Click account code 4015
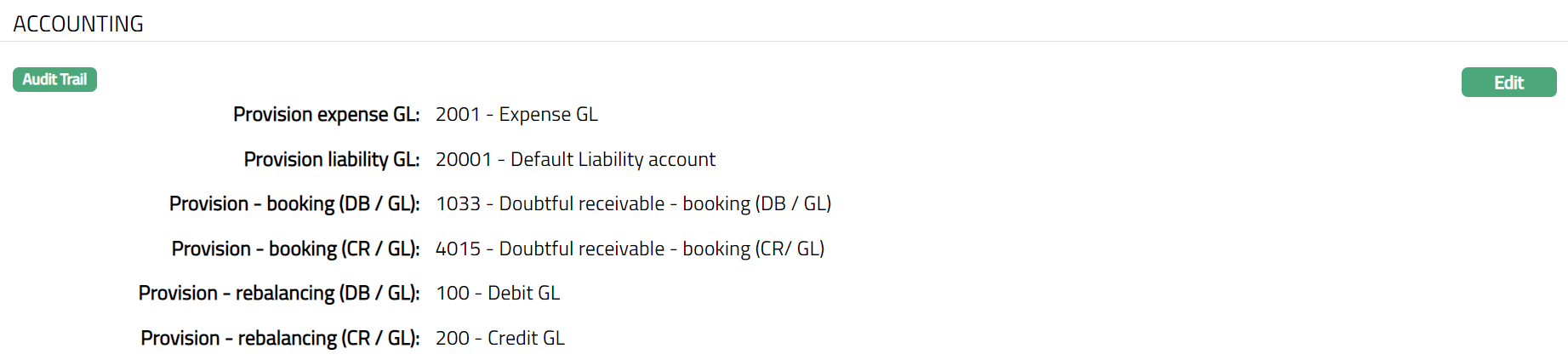Image resolution: width=1568 pixels, height=360 pixels. [459, 249]
